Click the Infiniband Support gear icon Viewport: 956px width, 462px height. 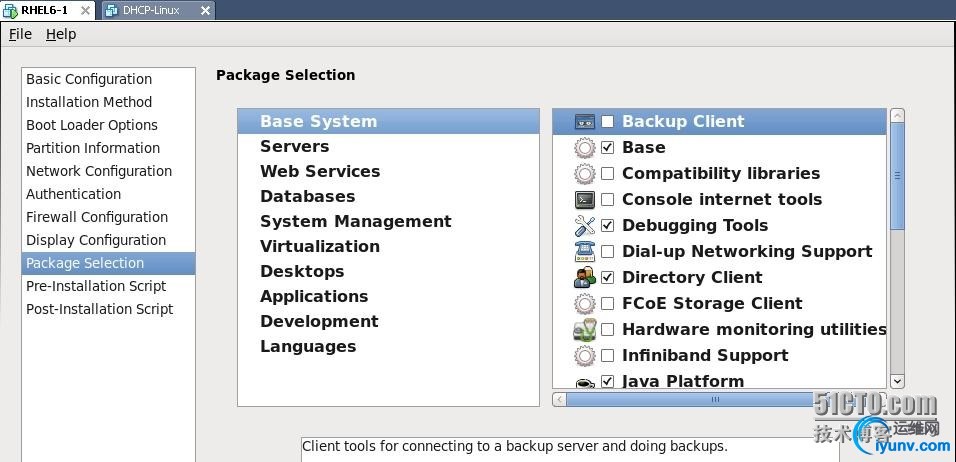tap(585, 356)
